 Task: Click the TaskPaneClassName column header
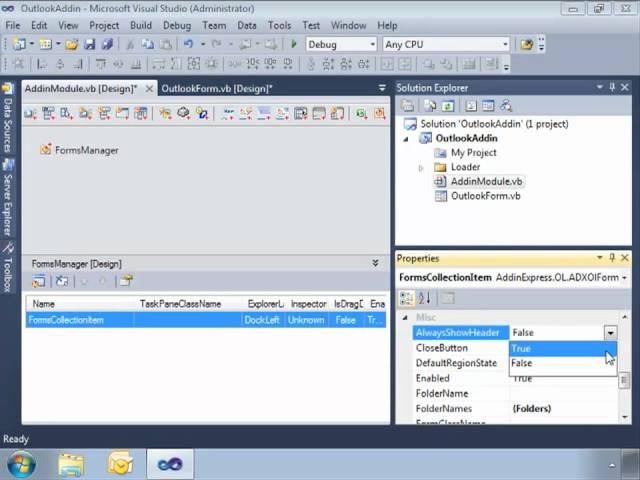(189, 304)
